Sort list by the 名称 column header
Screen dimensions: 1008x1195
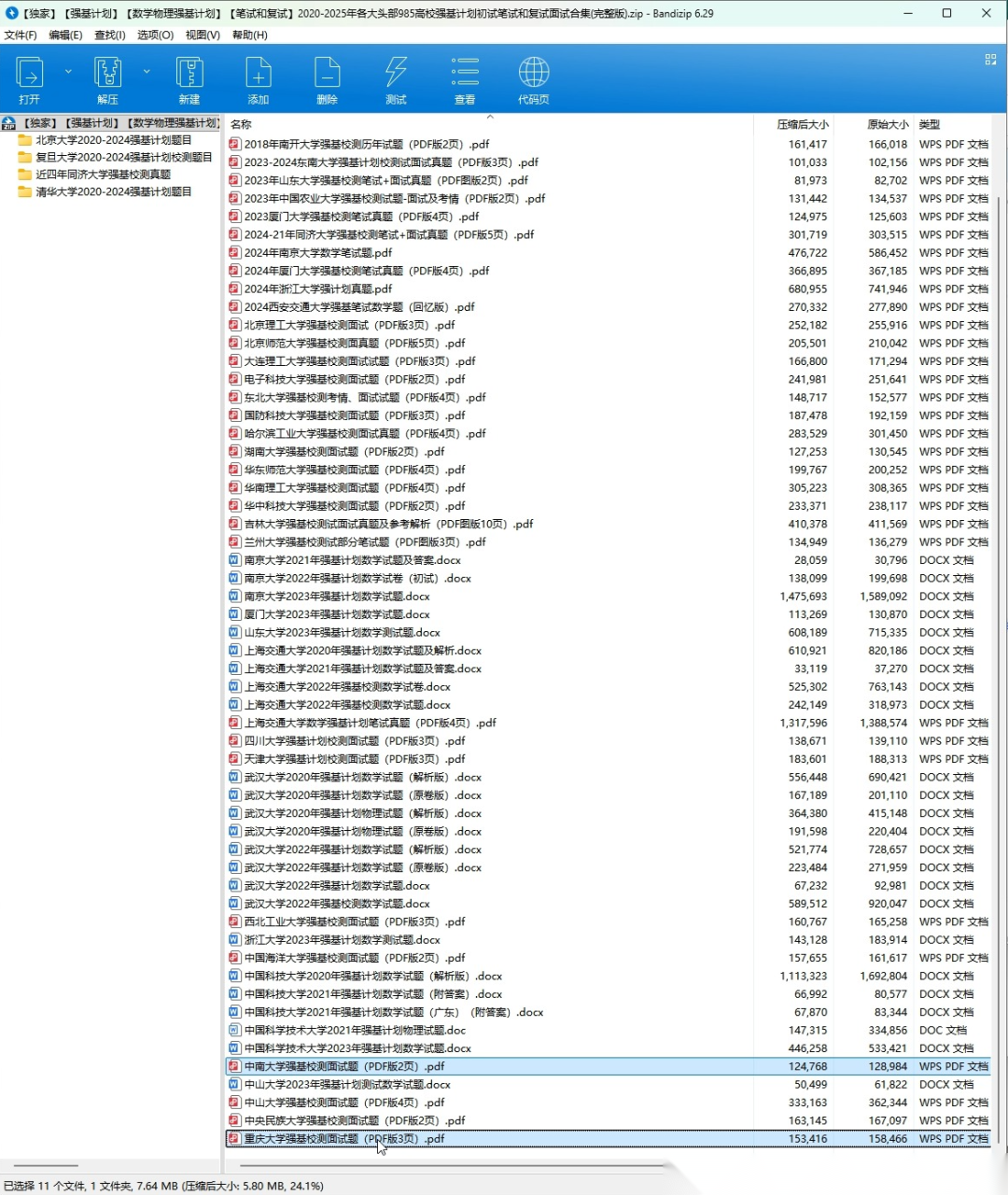(x=241, y=124)
